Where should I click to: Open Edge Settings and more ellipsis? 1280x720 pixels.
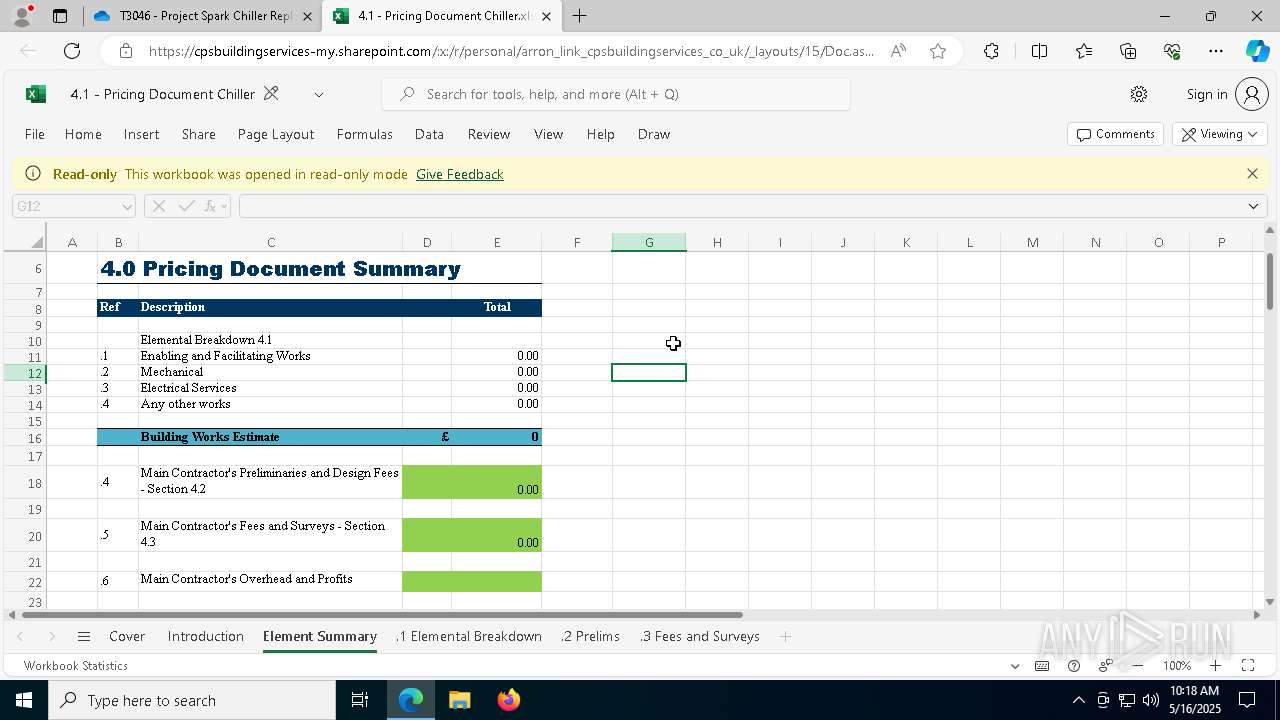pos(1216,51)
